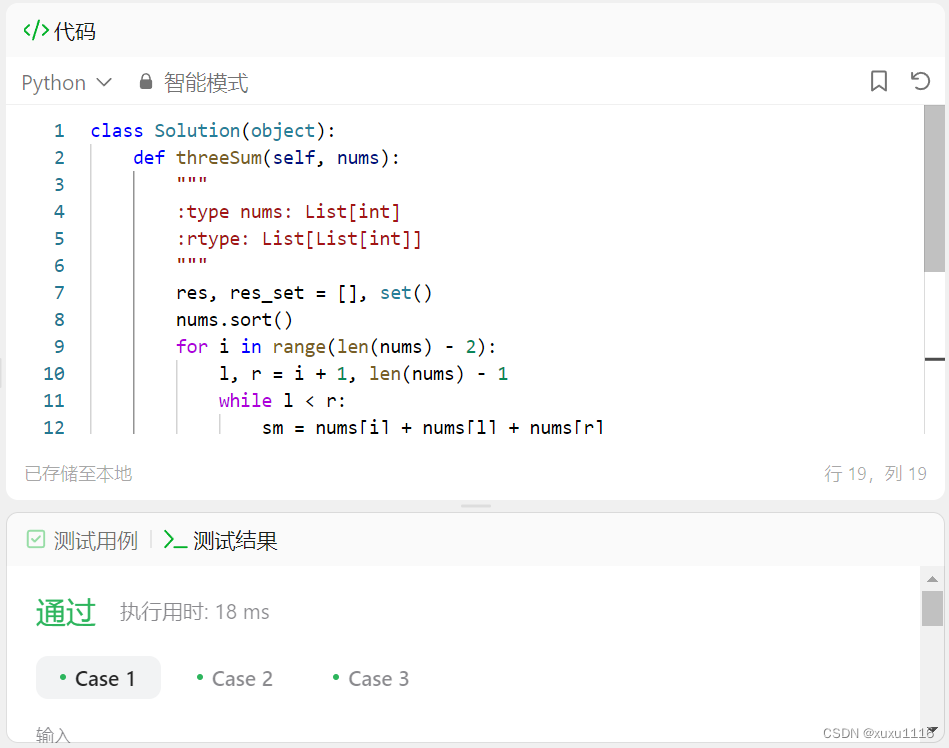Image resolution: width=949 pixels, height=748 pixels.
Task: Click line number 9 in the gutter
Action: [59, 347]
